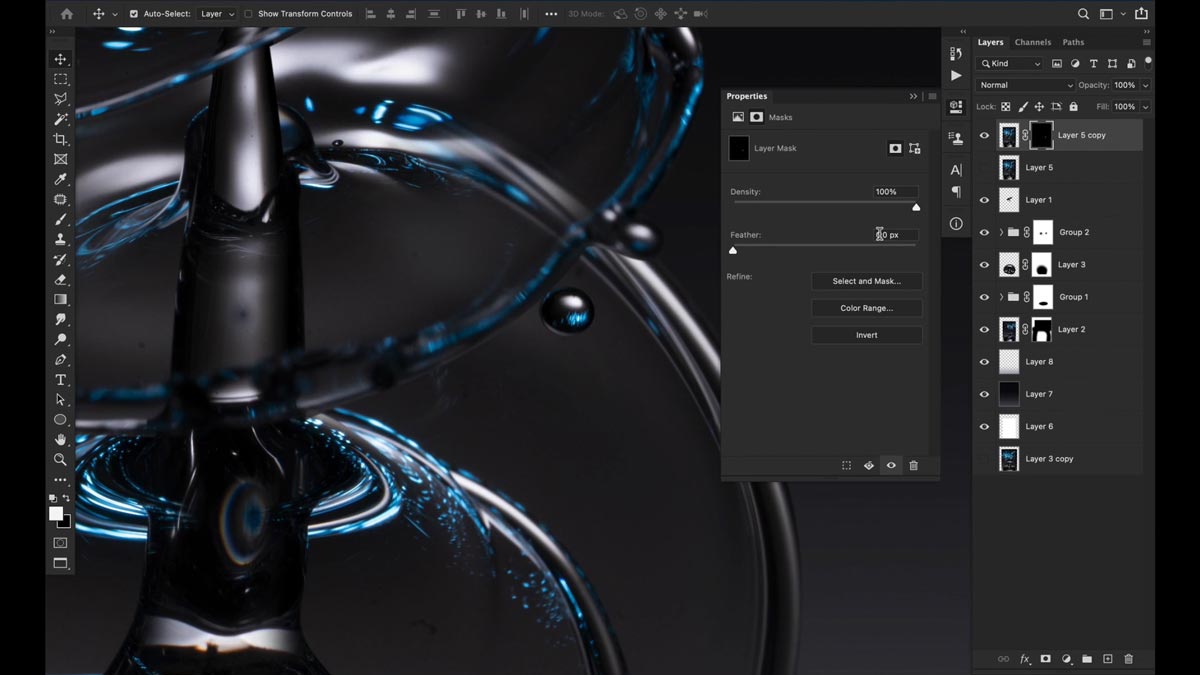Switch to the Layers tab
Image resolution: width=1200 pixels, height=675 pixels.
tap(990, 42)
